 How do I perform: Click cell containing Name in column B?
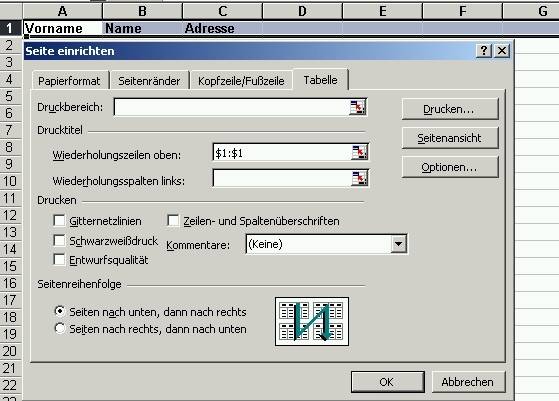pos(142,29)
